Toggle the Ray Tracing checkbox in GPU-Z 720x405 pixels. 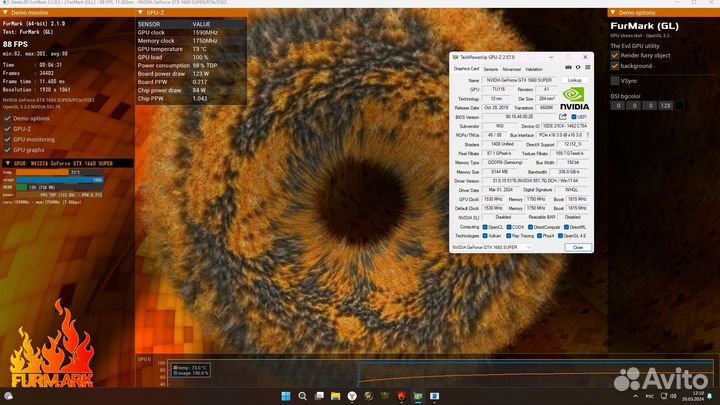click(508, 236)
